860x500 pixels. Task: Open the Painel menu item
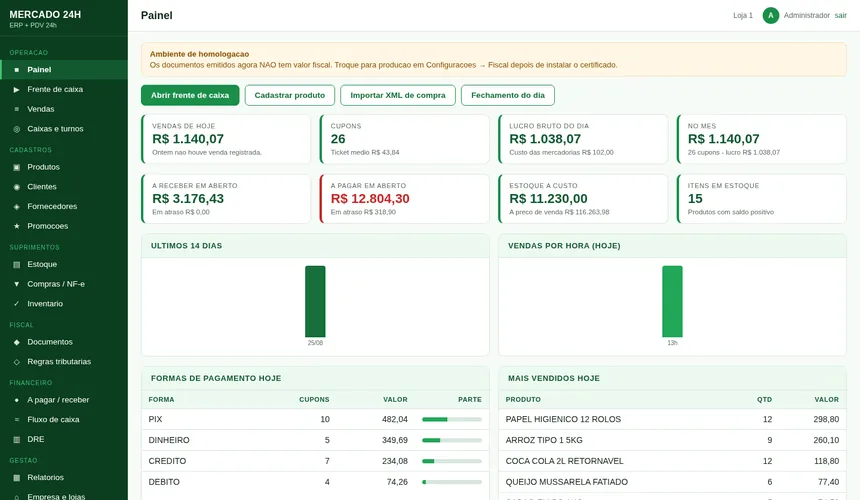(x=64, y=70)
